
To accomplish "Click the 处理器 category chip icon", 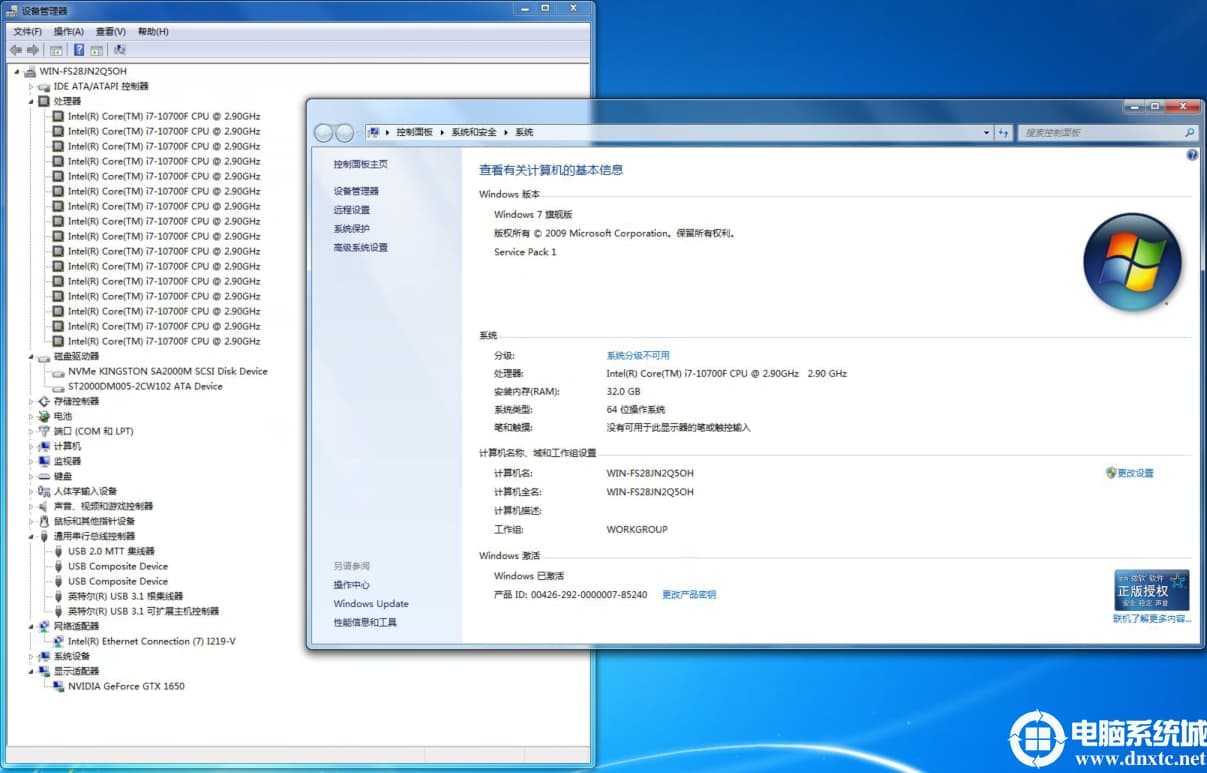I will (44, 101).
